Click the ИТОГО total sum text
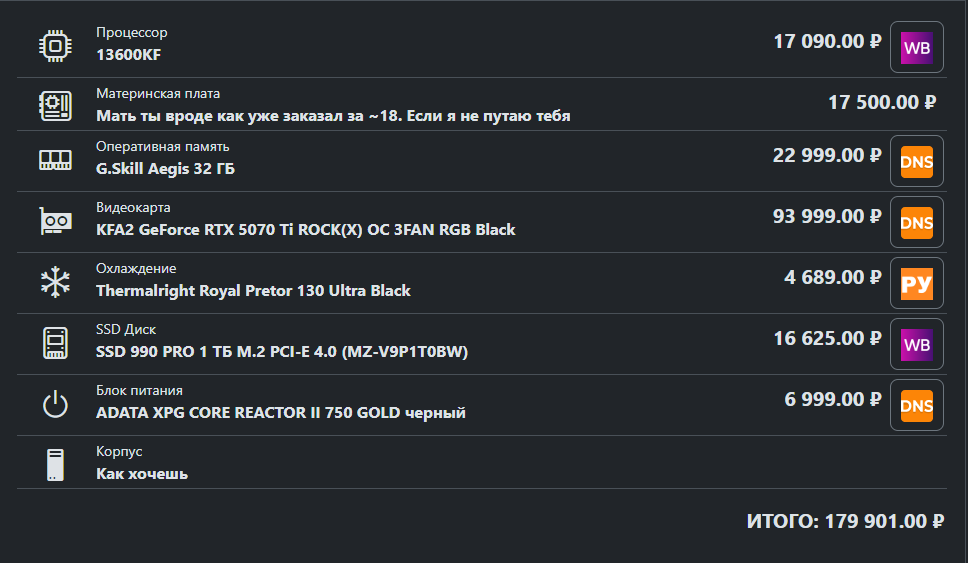Viewport: 968px width, 563px height. click(845, 521)
